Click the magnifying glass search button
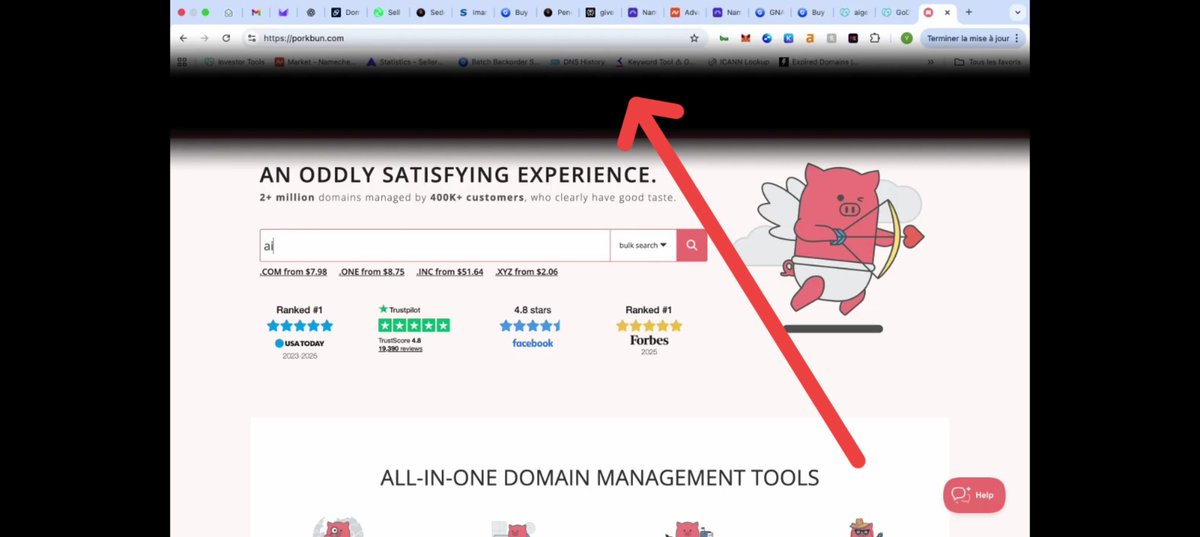 [x=691, y=245]
